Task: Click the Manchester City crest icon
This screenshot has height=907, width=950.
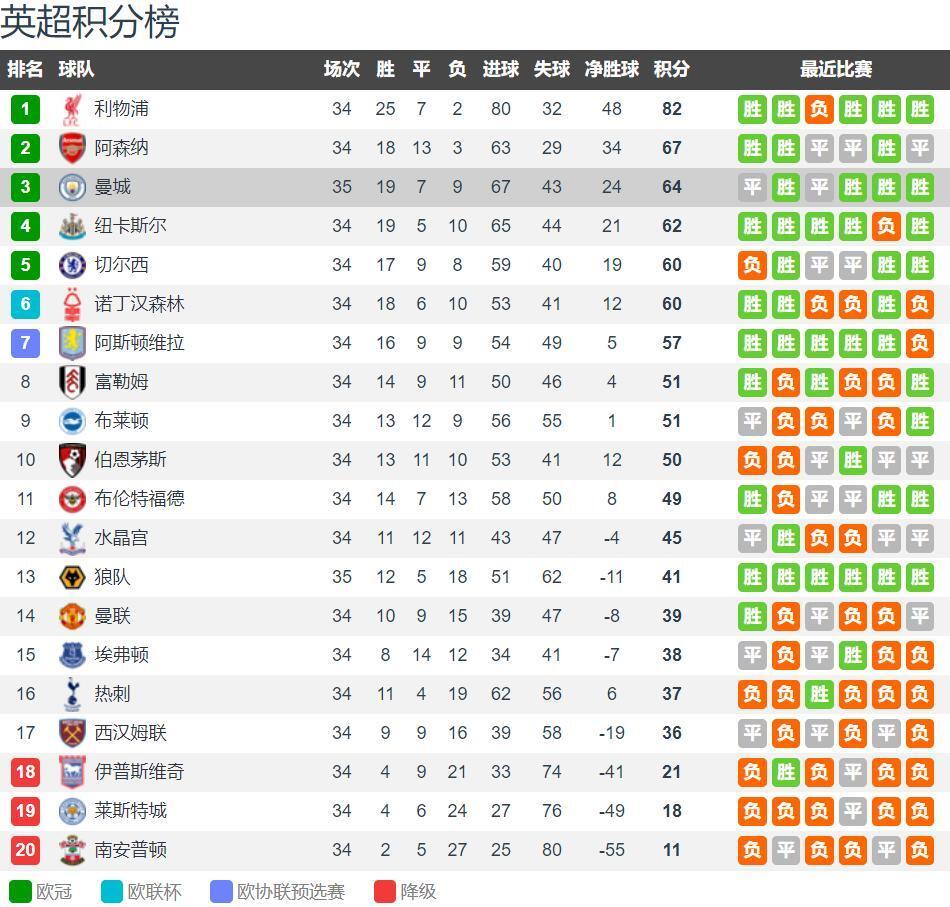Action: 72,187
